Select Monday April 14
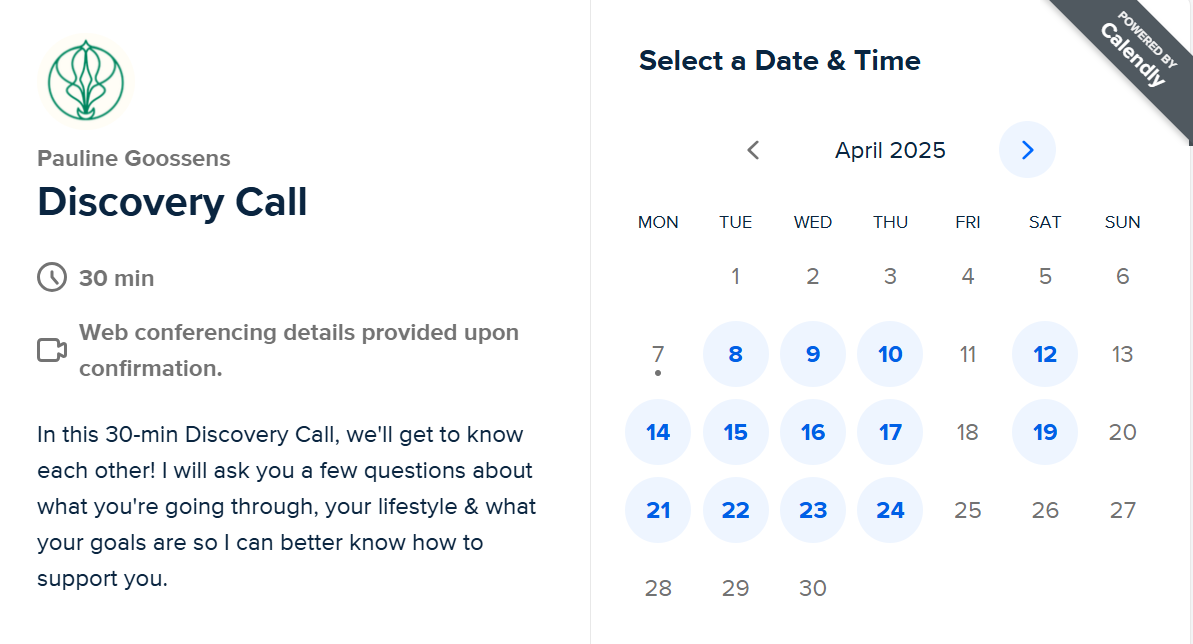 coord(658,432)
